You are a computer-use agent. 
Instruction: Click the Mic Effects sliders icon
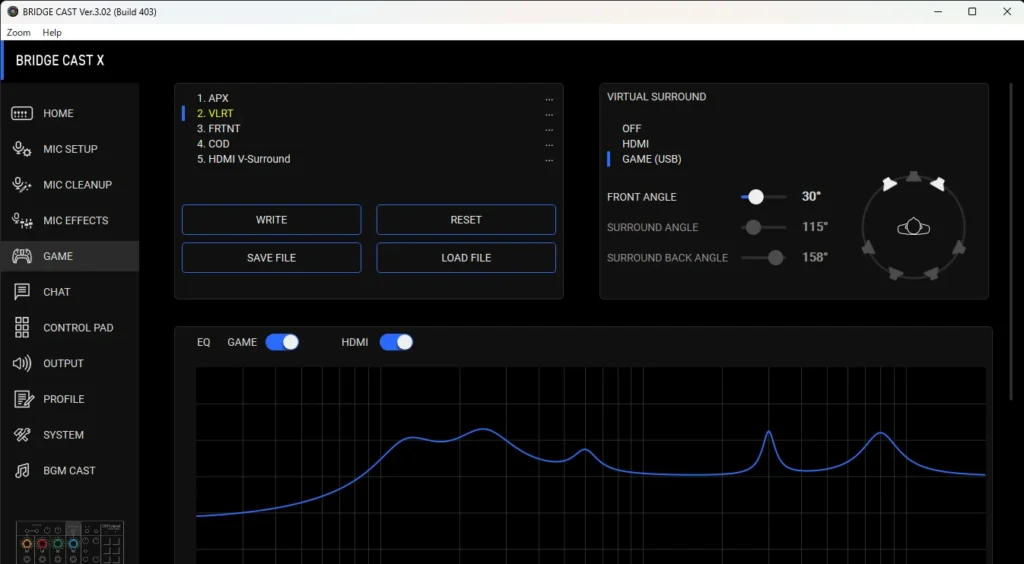[22, 221]
